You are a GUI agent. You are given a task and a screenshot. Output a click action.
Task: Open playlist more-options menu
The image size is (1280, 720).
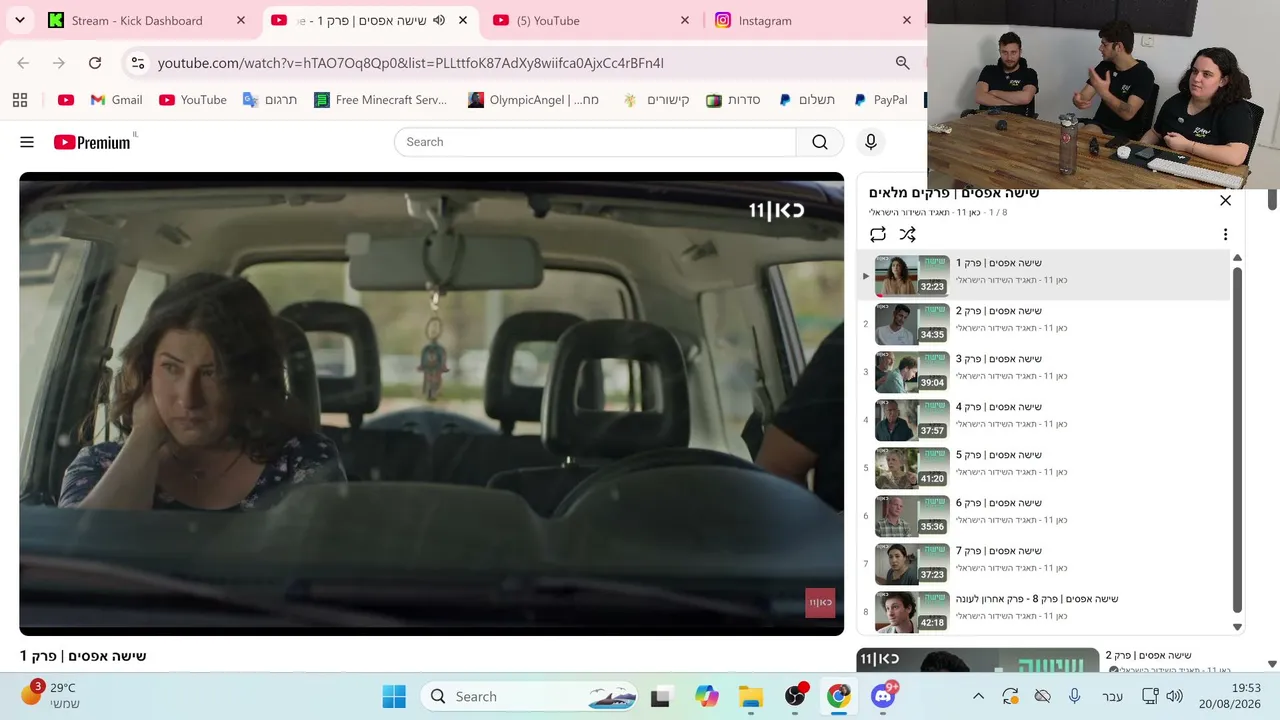click(x=1225, y=234)
